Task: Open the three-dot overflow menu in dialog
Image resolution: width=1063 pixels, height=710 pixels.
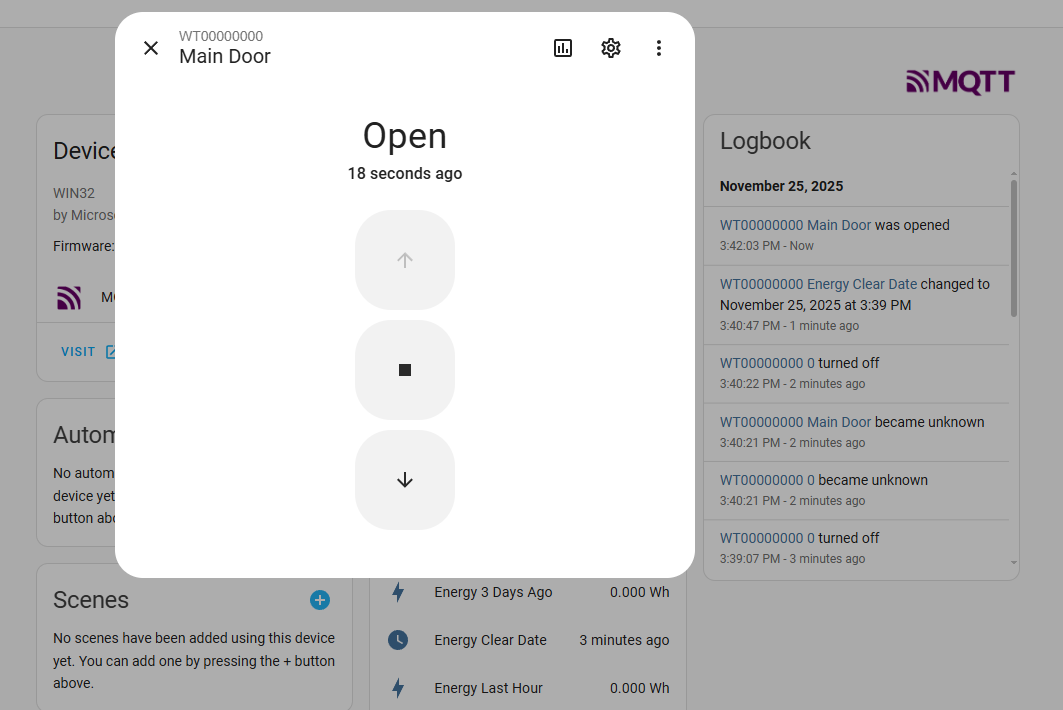Action: coord(658,48)
